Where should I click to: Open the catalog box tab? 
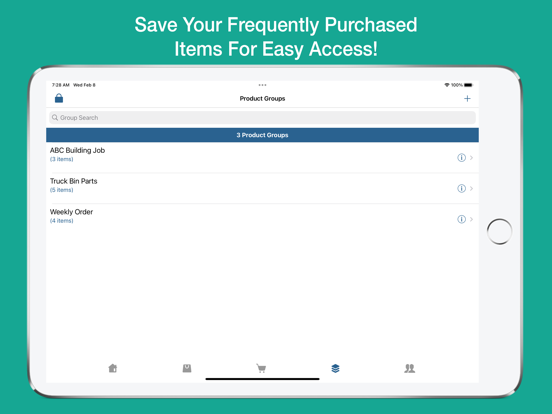pos(187,368)
